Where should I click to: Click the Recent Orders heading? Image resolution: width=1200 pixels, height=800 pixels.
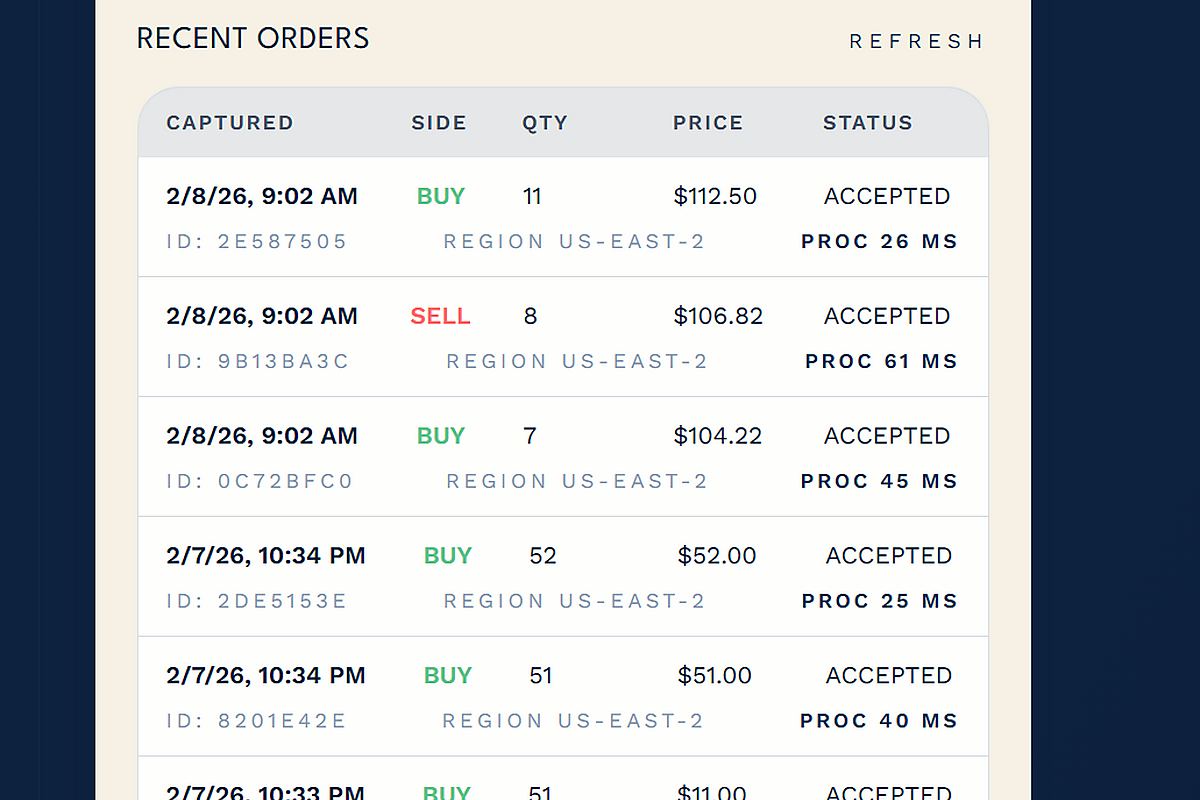[x=253, y=38]
